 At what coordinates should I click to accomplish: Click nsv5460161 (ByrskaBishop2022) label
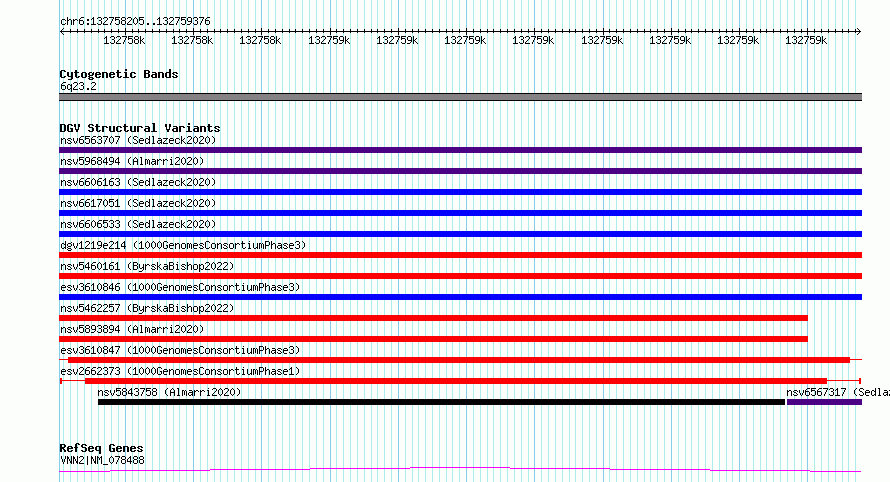click(147, 266)
